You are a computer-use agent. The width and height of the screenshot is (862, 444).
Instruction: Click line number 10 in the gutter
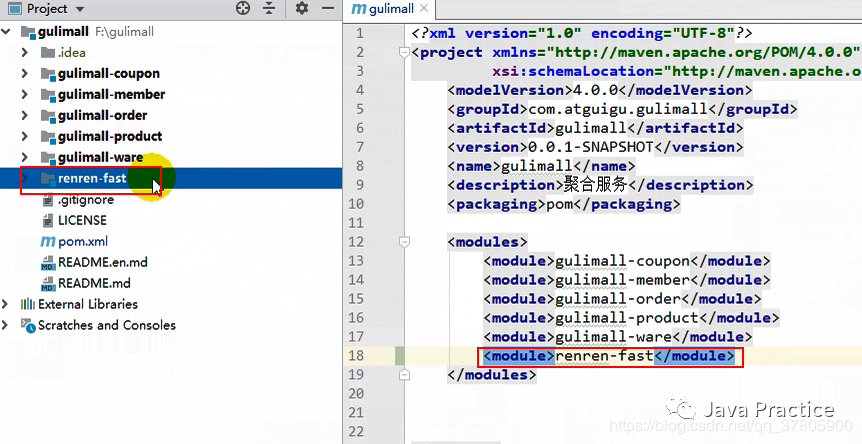tap(356, 204)
